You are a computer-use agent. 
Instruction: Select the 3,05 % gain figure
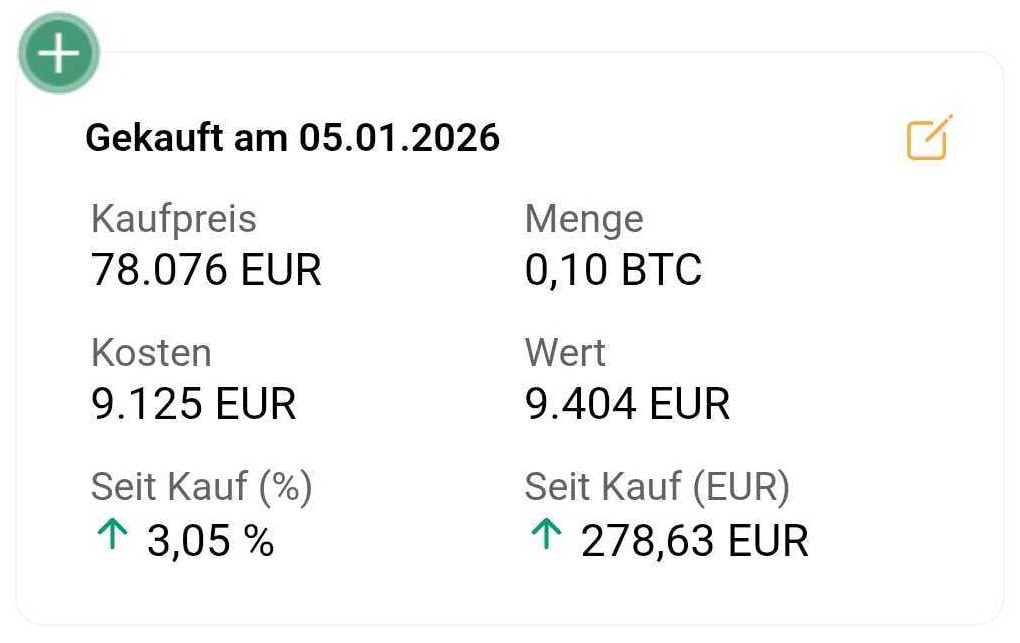pyautogui.click(x=210, y=540)
